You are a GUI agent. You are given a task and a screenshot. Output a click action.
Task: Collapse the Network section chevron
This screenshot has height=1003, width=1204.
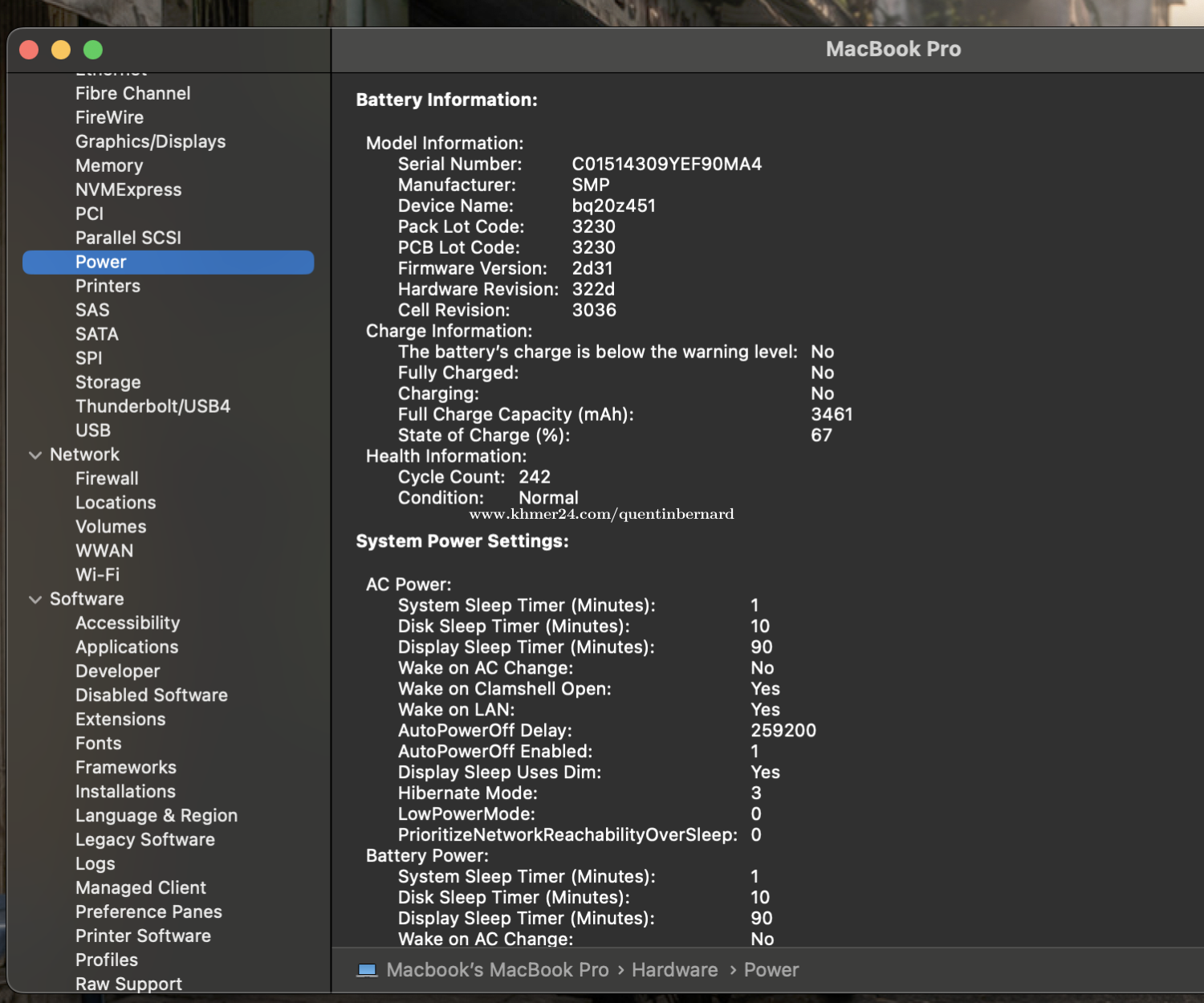click(35, 455)
